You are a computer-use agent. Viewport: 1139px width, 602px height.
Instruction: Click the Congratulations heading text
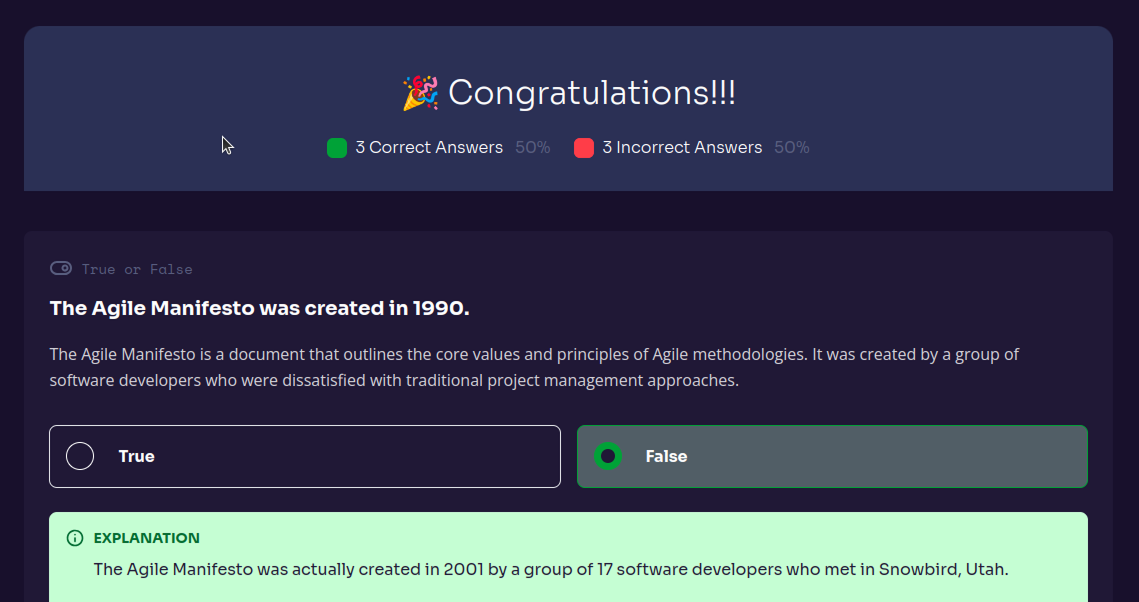tap(592, 93)
